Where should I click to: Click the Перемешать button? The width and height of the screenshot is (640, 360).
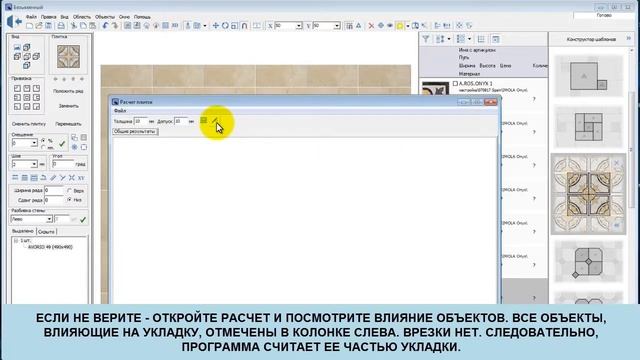click(68, 124)
